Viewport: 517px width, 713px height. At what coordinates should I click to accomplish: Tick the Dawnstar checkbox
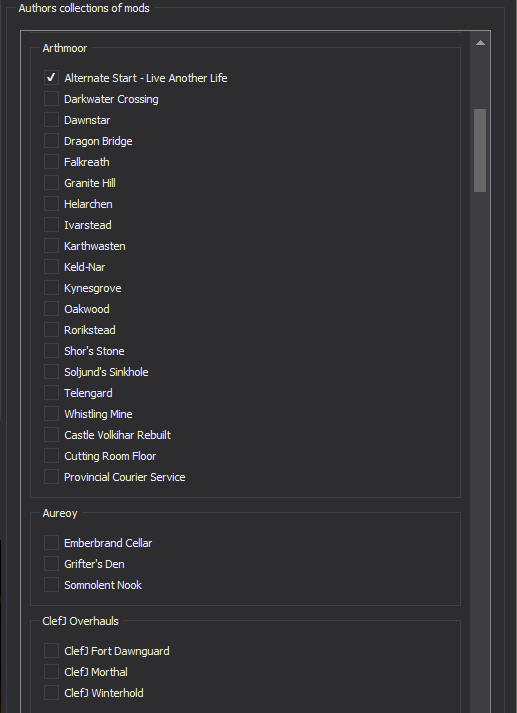click(51, 120)
